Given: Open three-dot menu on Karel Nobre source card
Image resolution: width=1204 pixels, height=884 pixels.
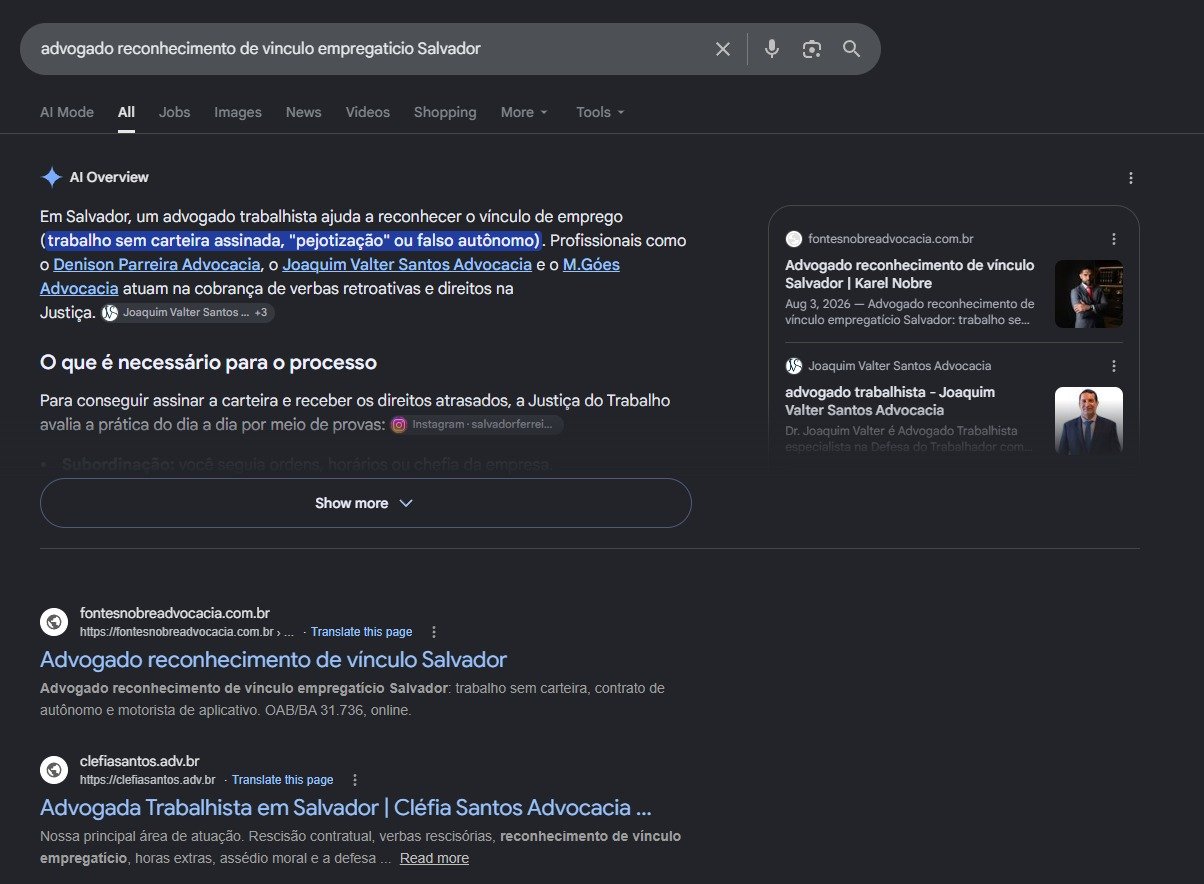Looking at the screenshot, I should (1114, 239).
